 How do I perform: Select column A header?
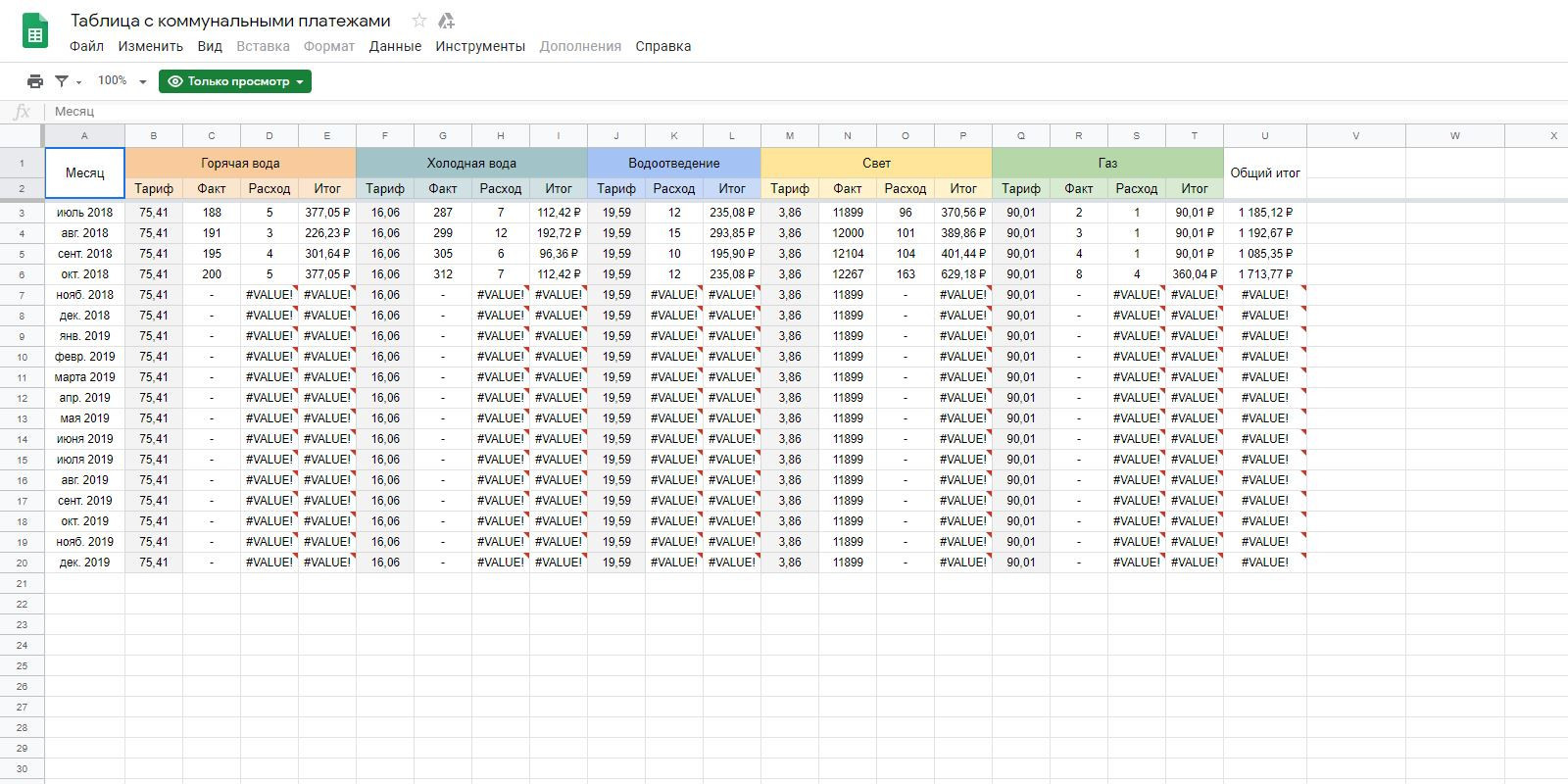84,135
